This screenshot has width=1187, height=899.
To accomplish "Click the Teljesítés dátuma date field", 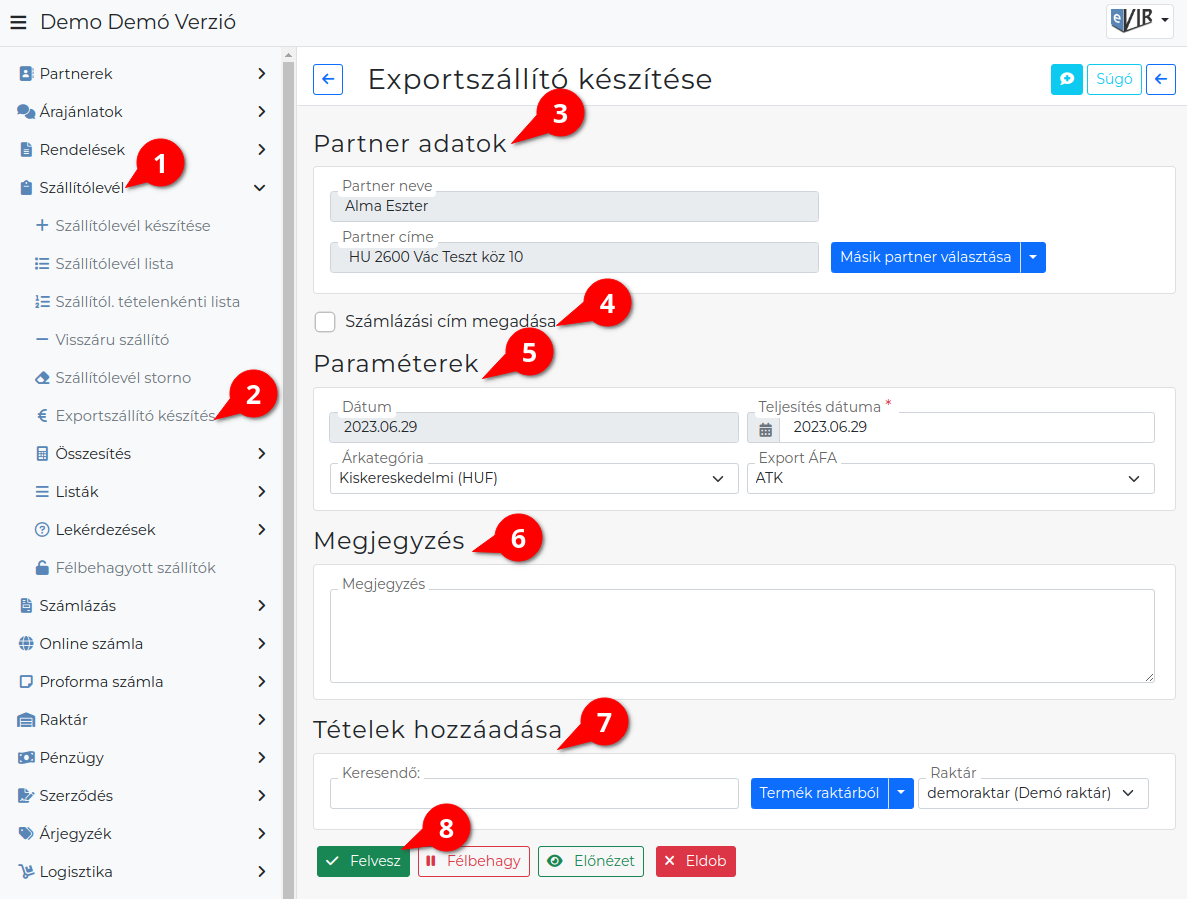I will tap(967, 428).
